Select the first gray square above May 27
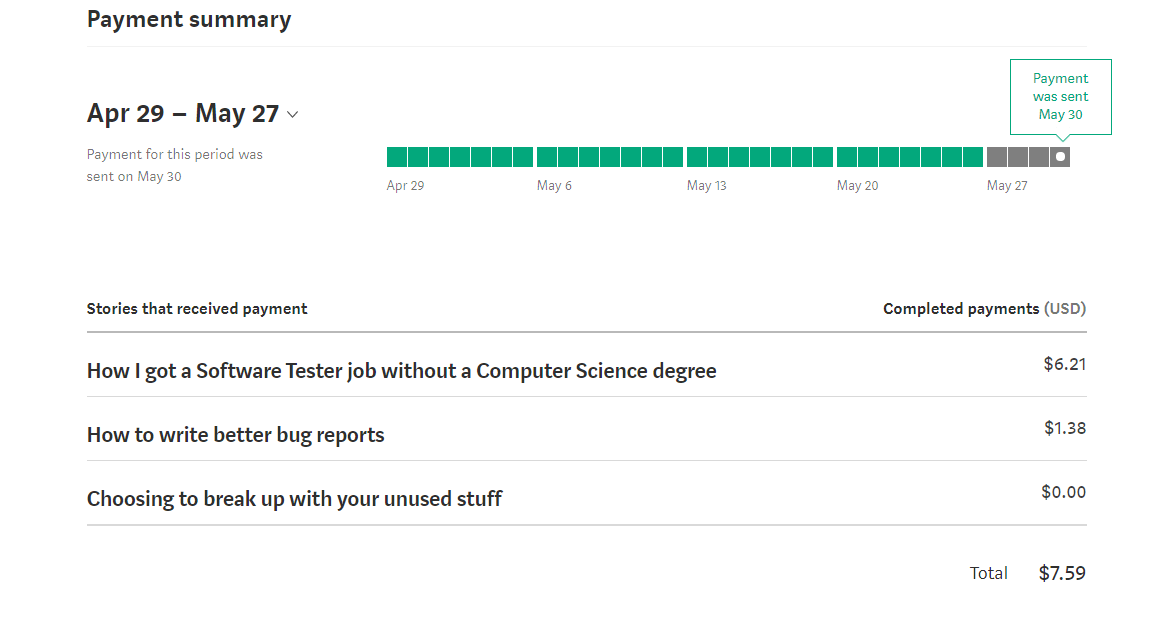The image size is (1164, 619). coord(997,157)
